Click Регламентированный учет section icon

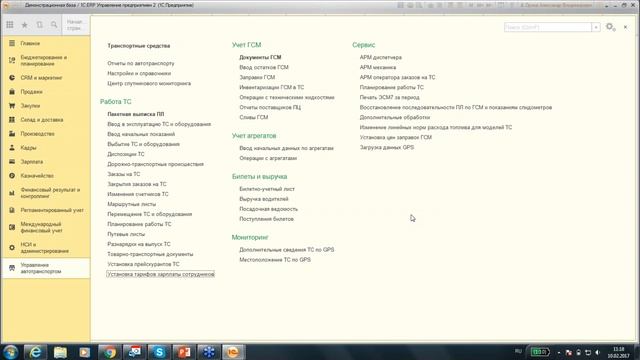12,210
